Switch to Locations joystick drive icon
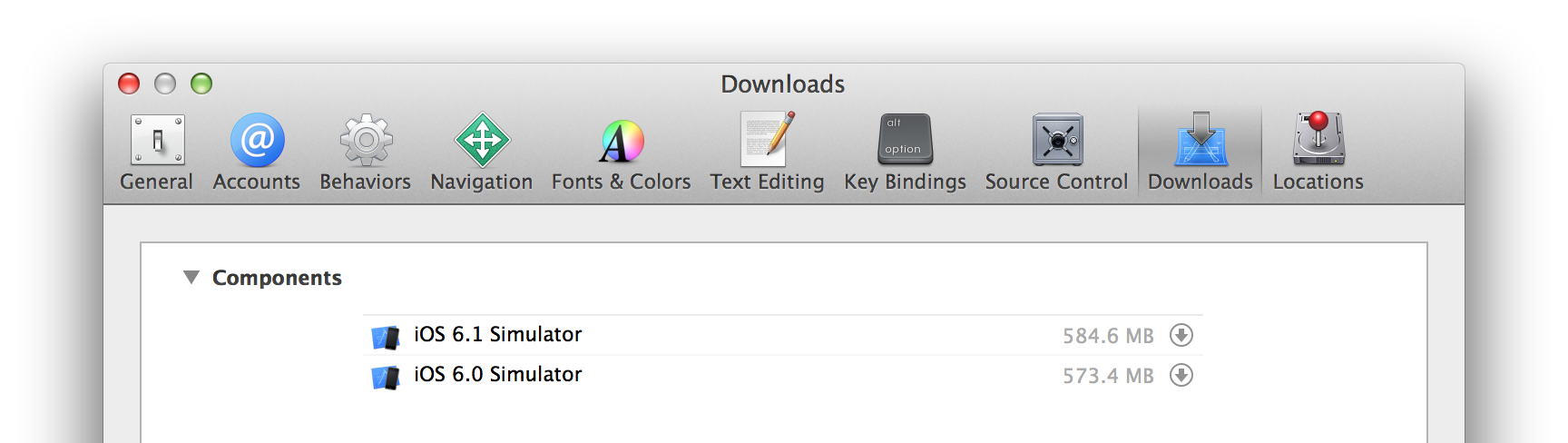This screenshot has width=1568, height=443. [x=1318, y=139]
